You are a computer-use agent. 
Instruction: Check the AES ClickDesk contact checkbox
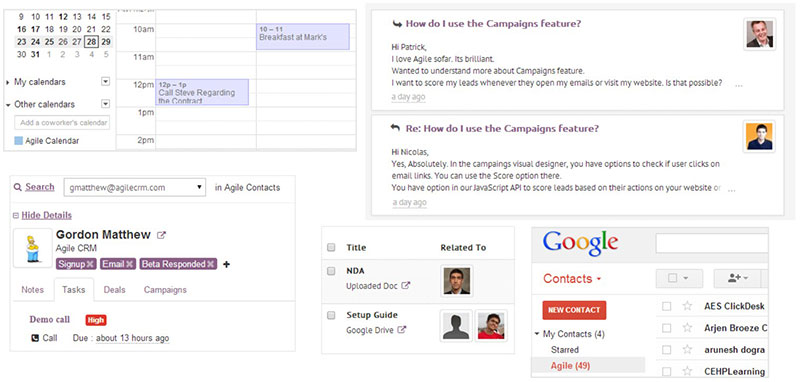[x=666, y=306]
